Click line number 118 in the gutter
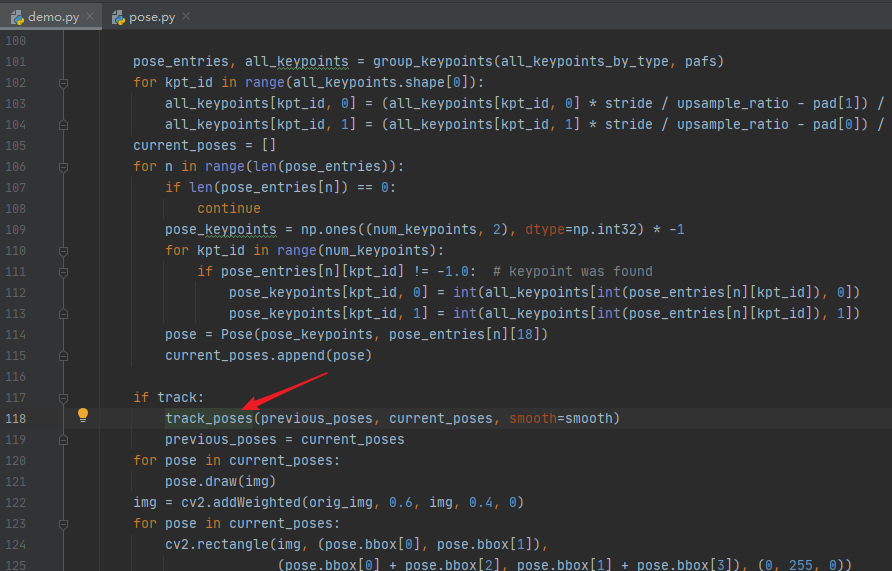The height and width of the screenshot is (571, 892). (x=15, y=419)
